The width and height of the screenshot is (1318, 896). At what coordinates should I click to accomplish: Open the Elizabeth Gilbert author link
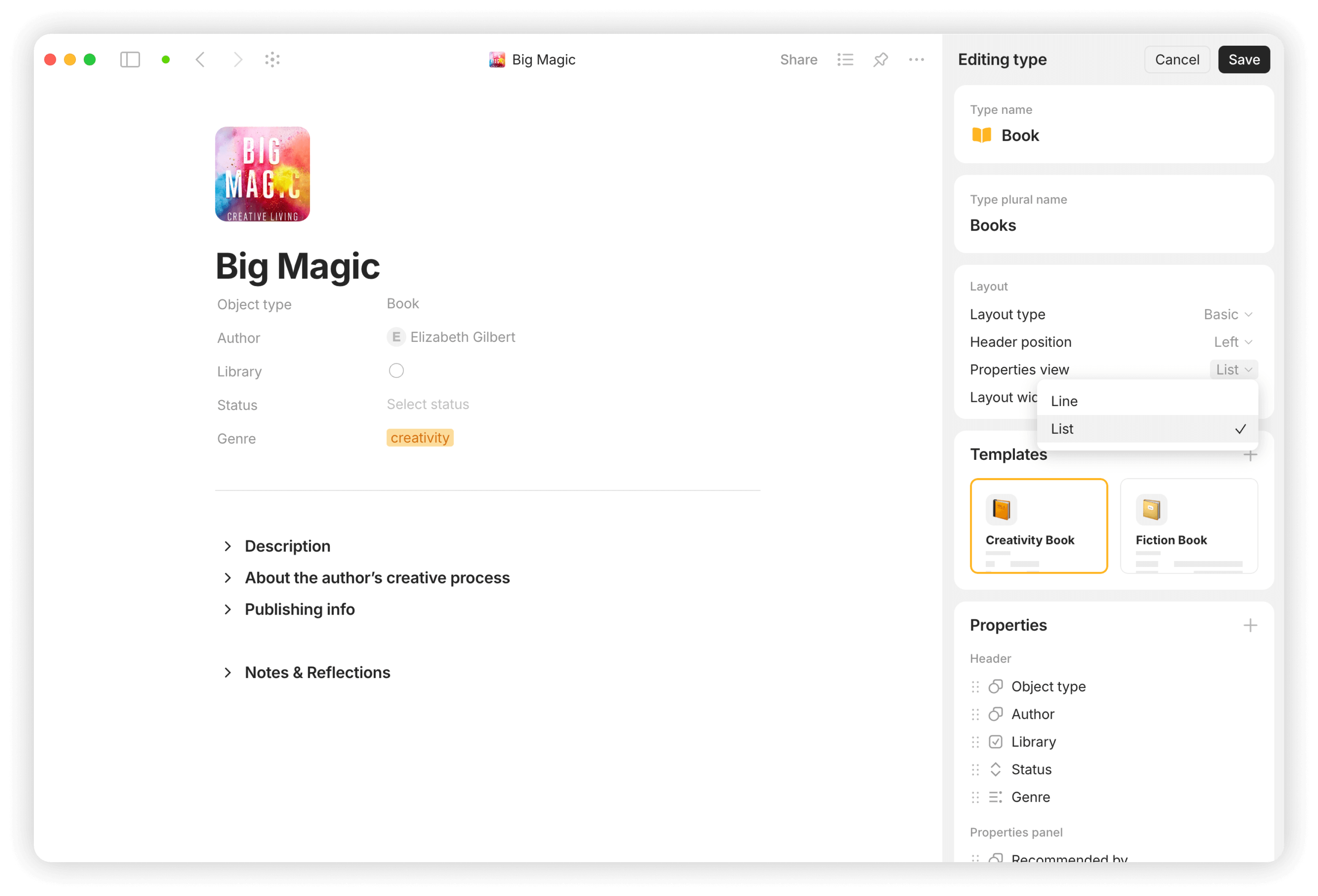tap(451, 337)
